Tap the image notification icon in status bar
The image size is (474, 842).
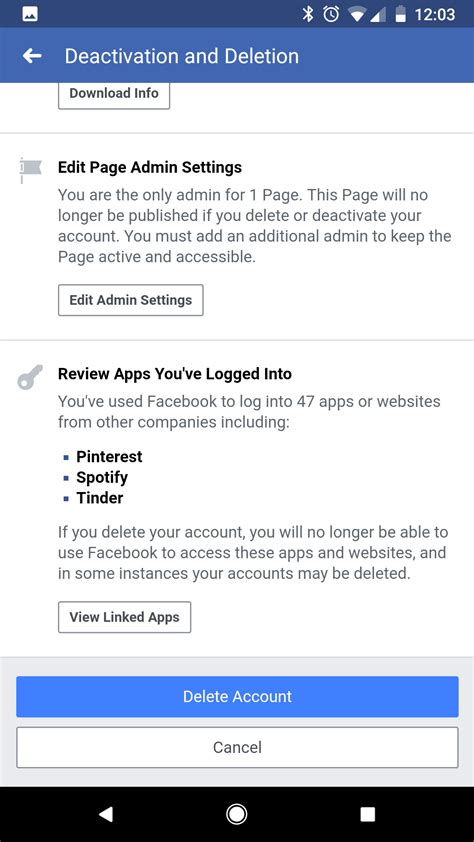coord(30,14)
